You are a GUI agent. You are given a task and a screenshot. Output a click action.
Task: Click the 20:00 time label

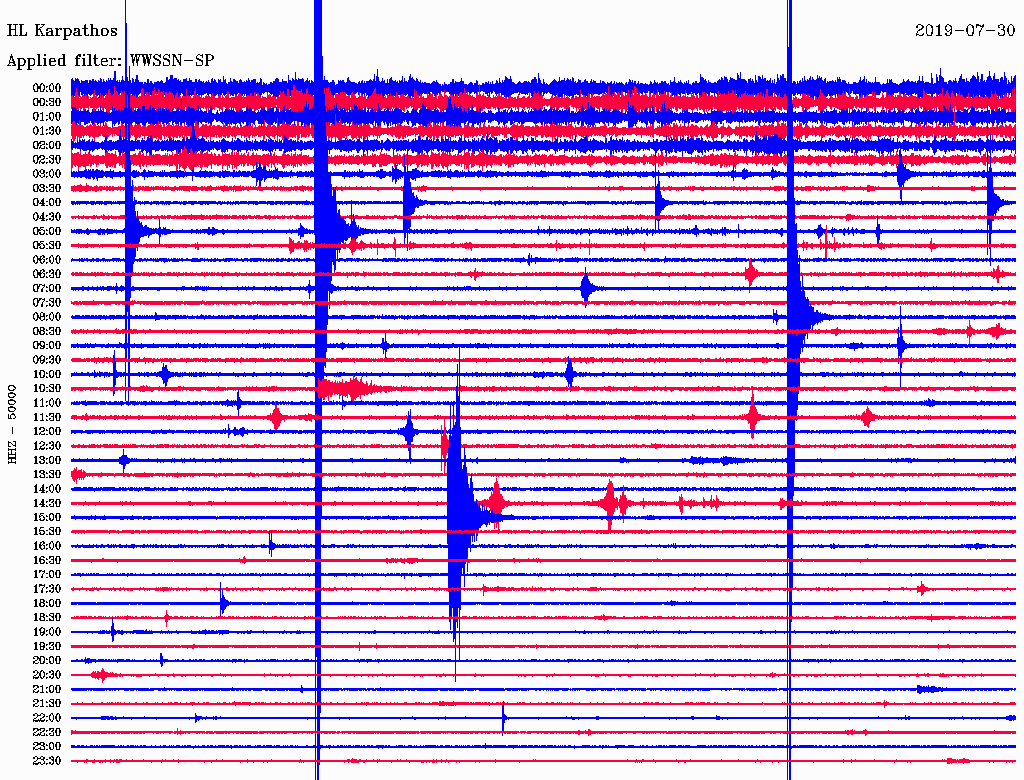tap(47, 660)
